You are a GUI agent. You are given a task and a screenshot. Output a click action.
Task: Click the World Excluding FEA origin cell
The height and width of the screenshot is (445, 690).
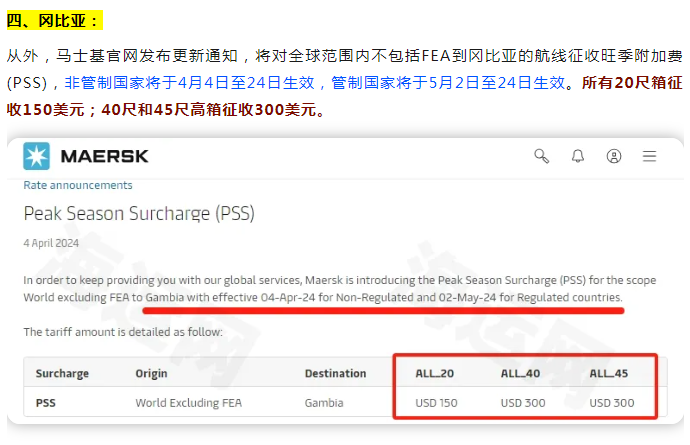[x=189, y=403]
